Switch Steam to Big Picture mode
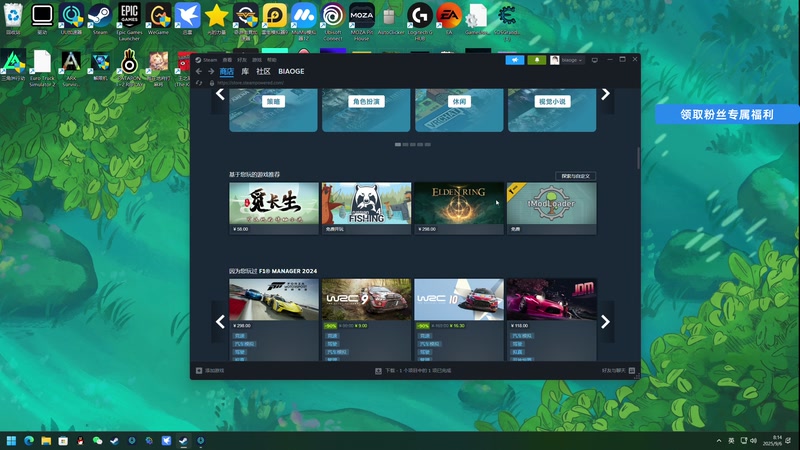The image size is (800, 450). (x=595, y=60)
